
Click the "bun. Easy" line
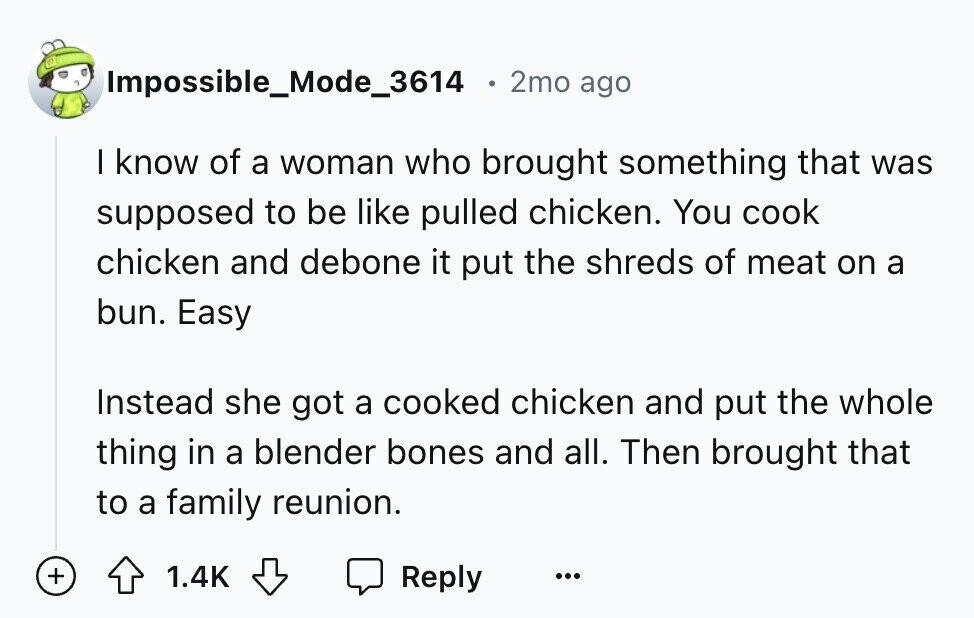tap(174, 313)
